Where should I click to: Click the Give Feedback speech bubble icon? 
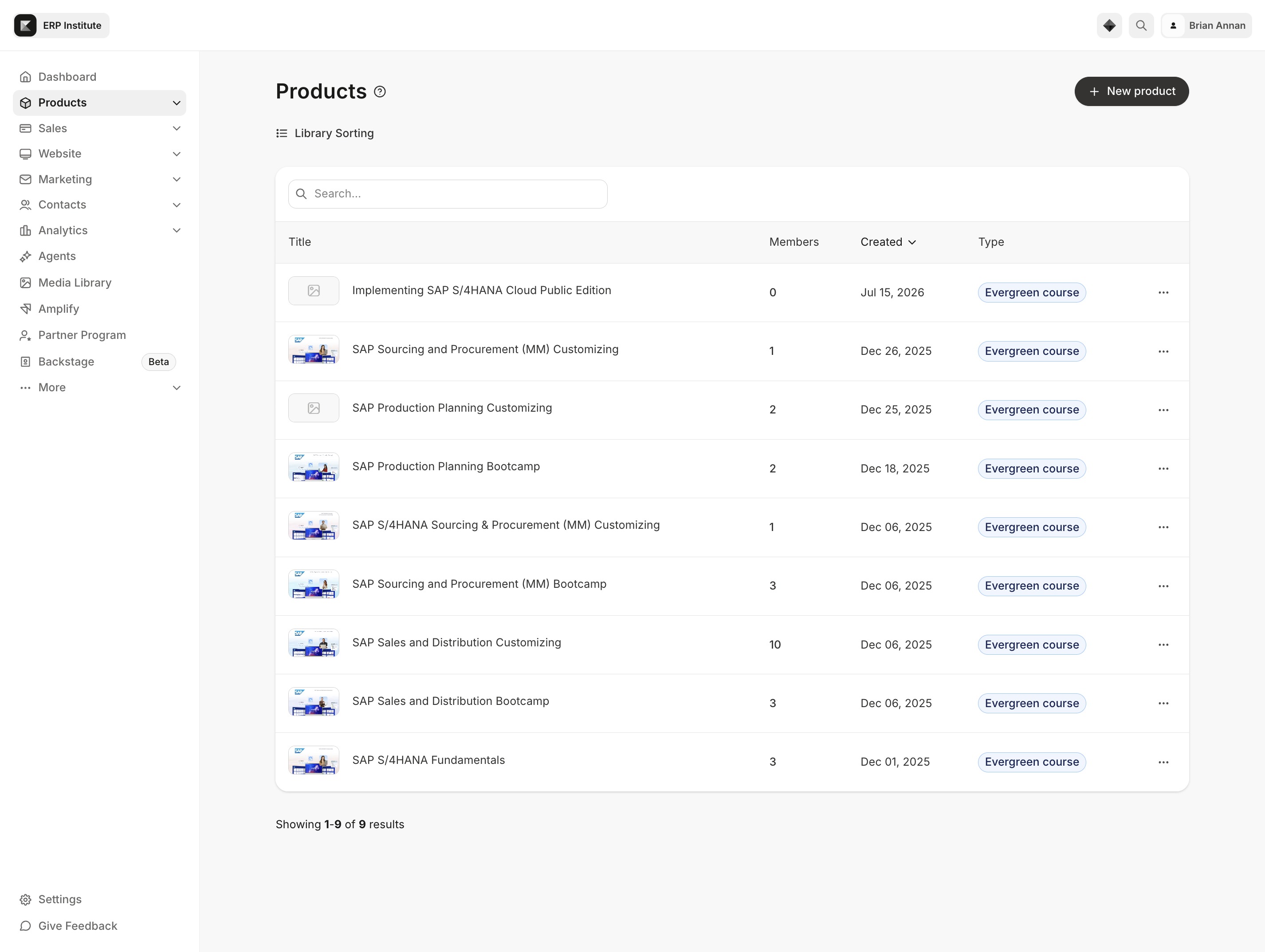point(25,926)
